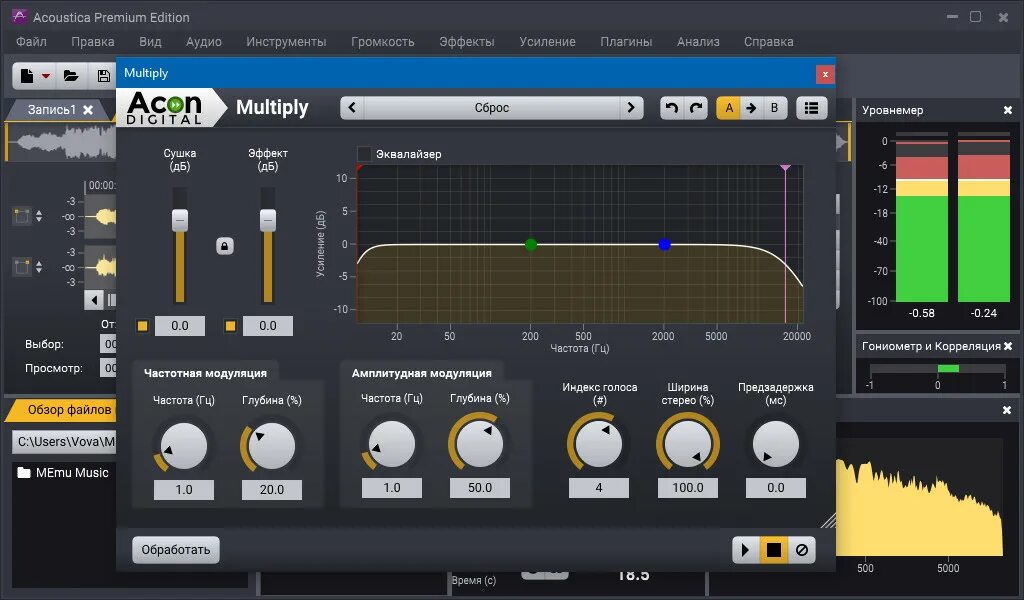Screen dimensions: 1024x600
Task: Click the 100.0 stereo width field
Action: tap(688, 488)
